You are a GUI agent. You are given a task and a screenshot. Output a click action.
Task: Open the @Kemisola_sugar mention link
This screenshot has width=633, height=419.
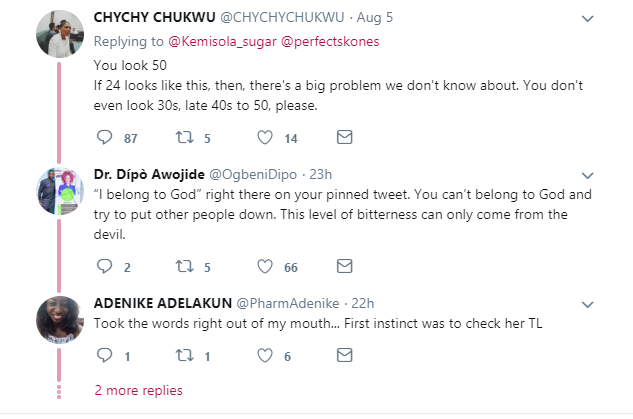214,40
